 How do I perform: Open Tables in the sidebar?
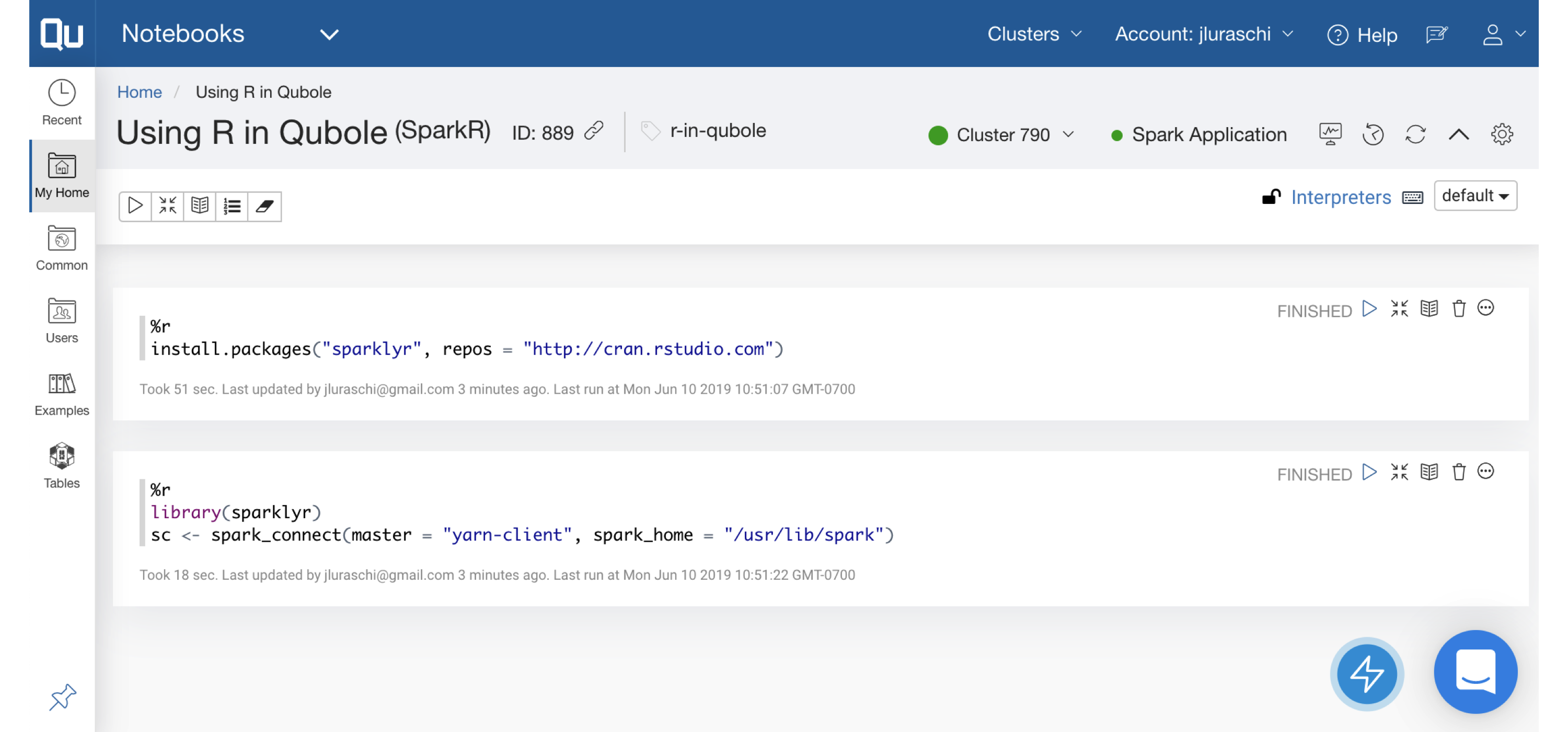click(x=62, y=466)
